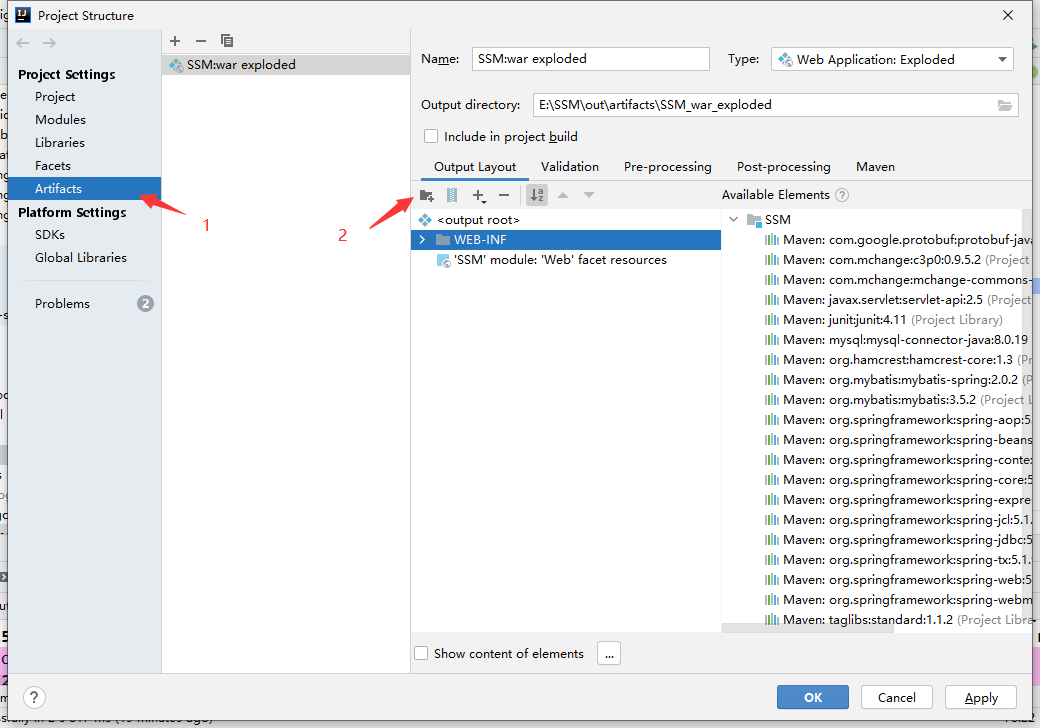Open the help question mark icon
This screenshot has width=1040, height=728.
tap(33, 697)
